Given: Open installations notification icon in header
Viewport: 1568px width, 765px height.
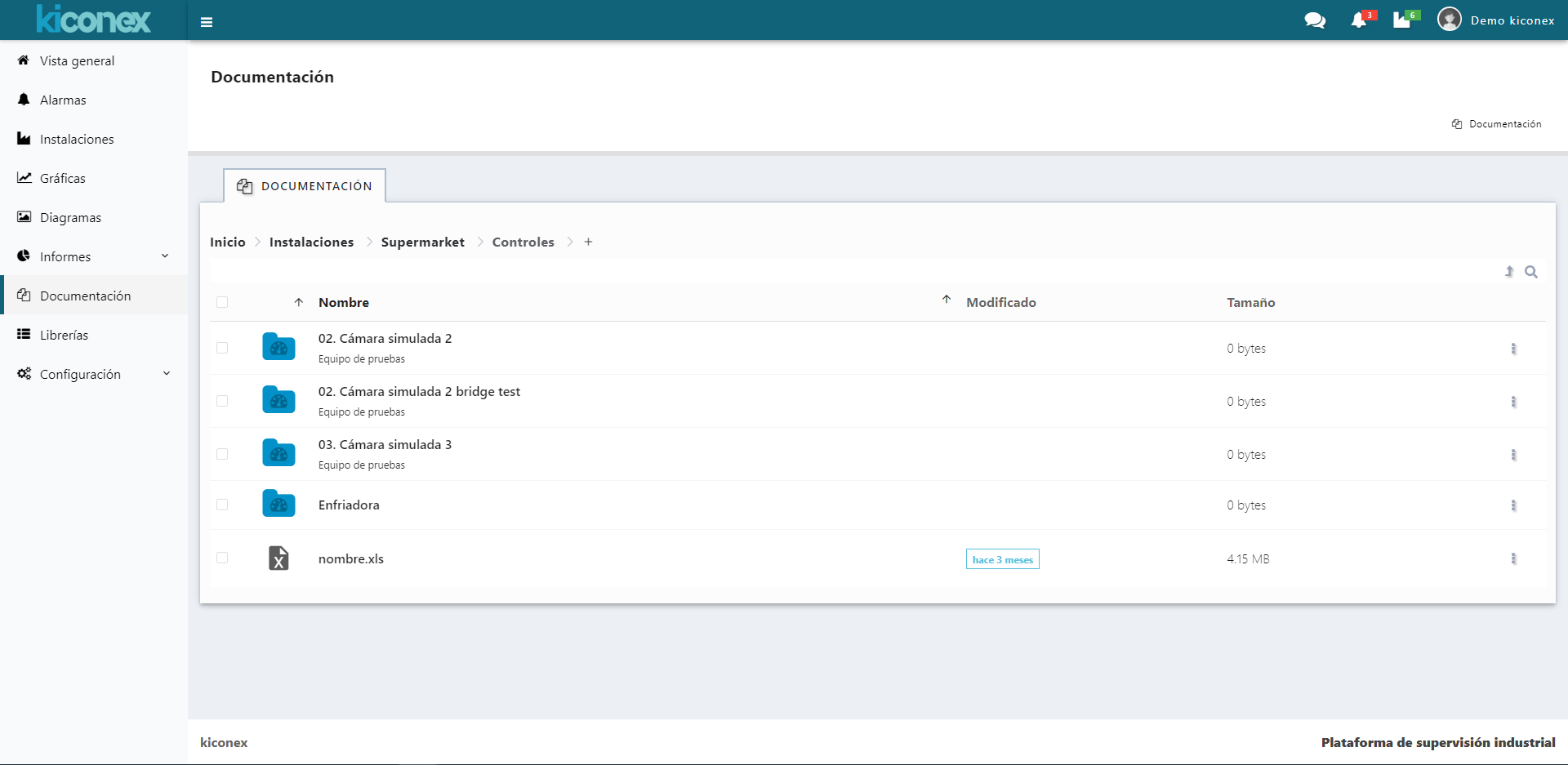Looking at the screenshot, I should coord(1402,20).
